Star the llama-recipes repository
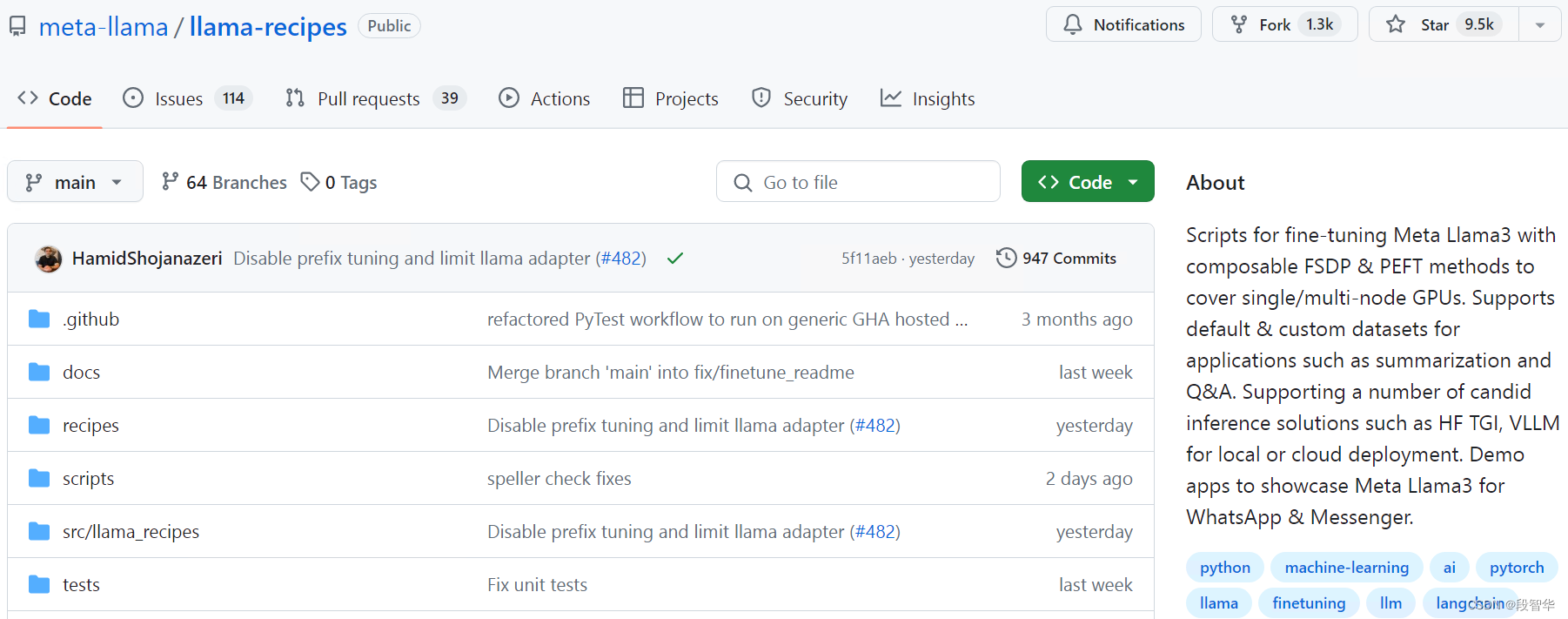The width and height of the screenshot is (1568, 619). (1444, 24)
